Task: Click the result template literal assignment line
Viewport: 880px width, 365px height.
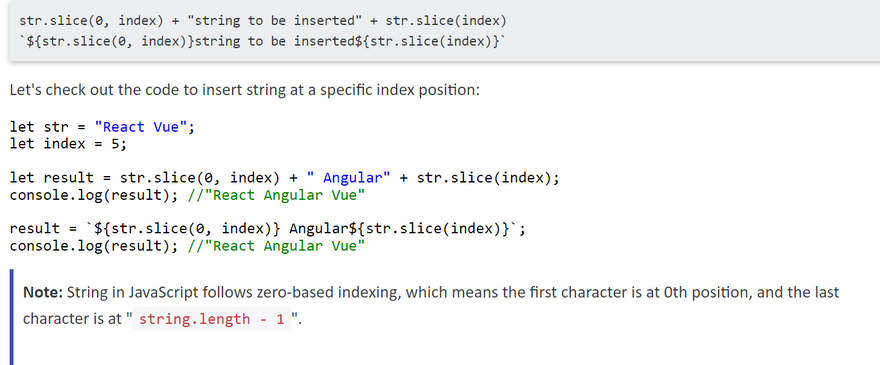Action: pos(268,229)
